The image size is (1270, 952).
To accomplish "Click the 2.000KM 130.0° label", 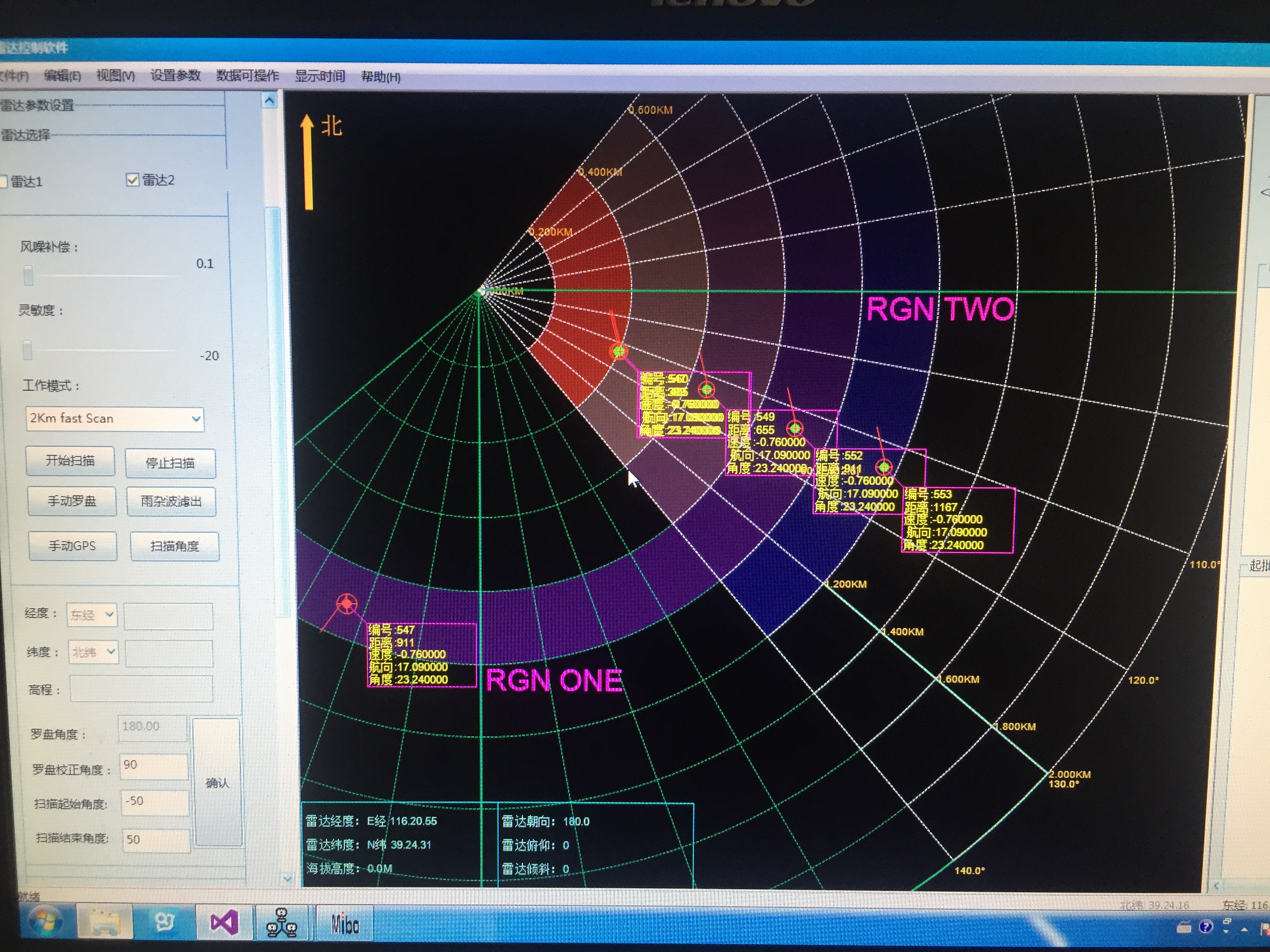I will click(x=1070, y=779).
